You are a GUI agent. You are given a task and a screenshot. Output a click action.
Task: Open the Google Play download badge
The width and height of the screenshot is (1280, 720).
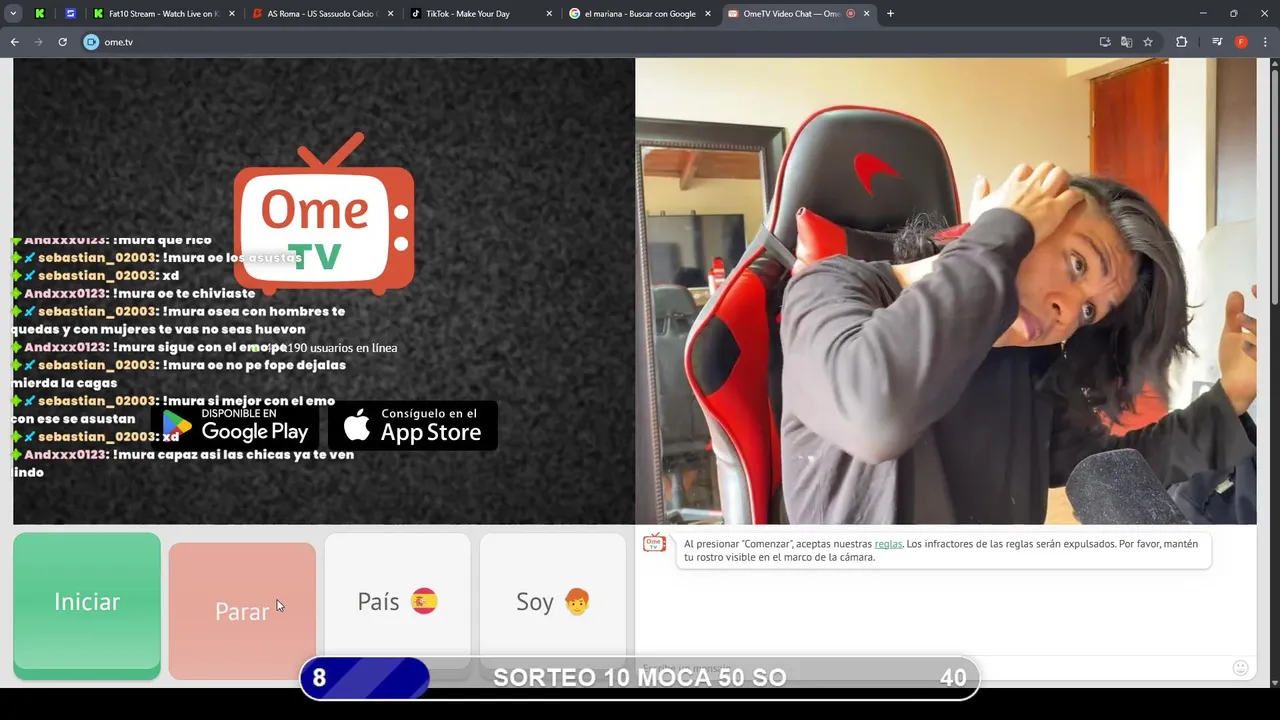[x=237, y=426]
